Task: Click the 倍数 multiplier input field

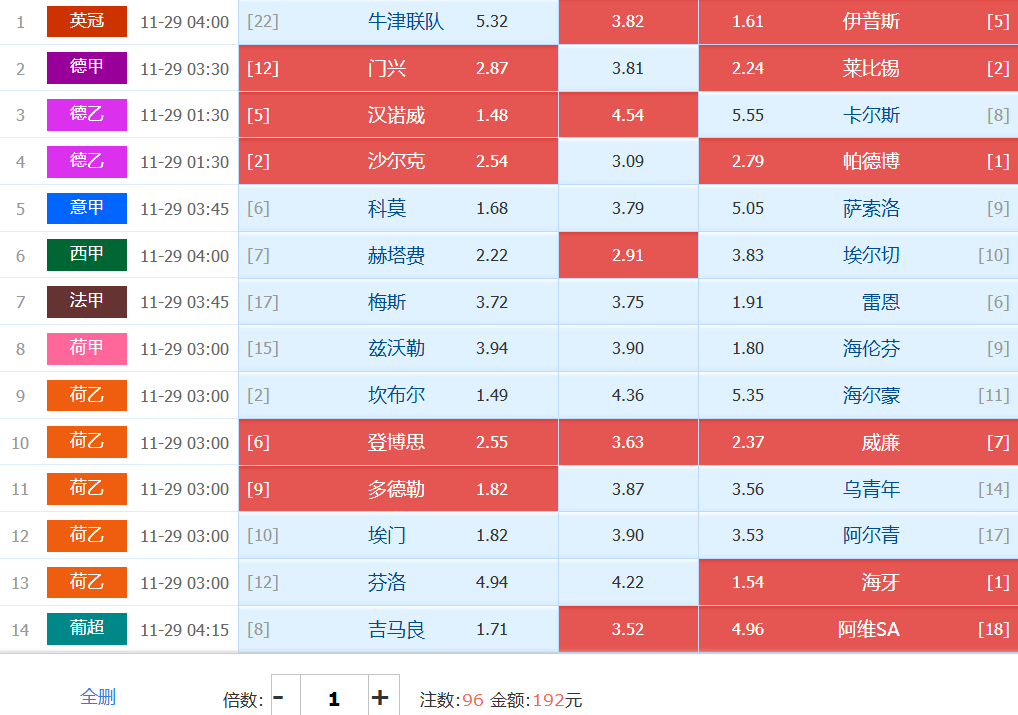Action: [x=333, y=697]
